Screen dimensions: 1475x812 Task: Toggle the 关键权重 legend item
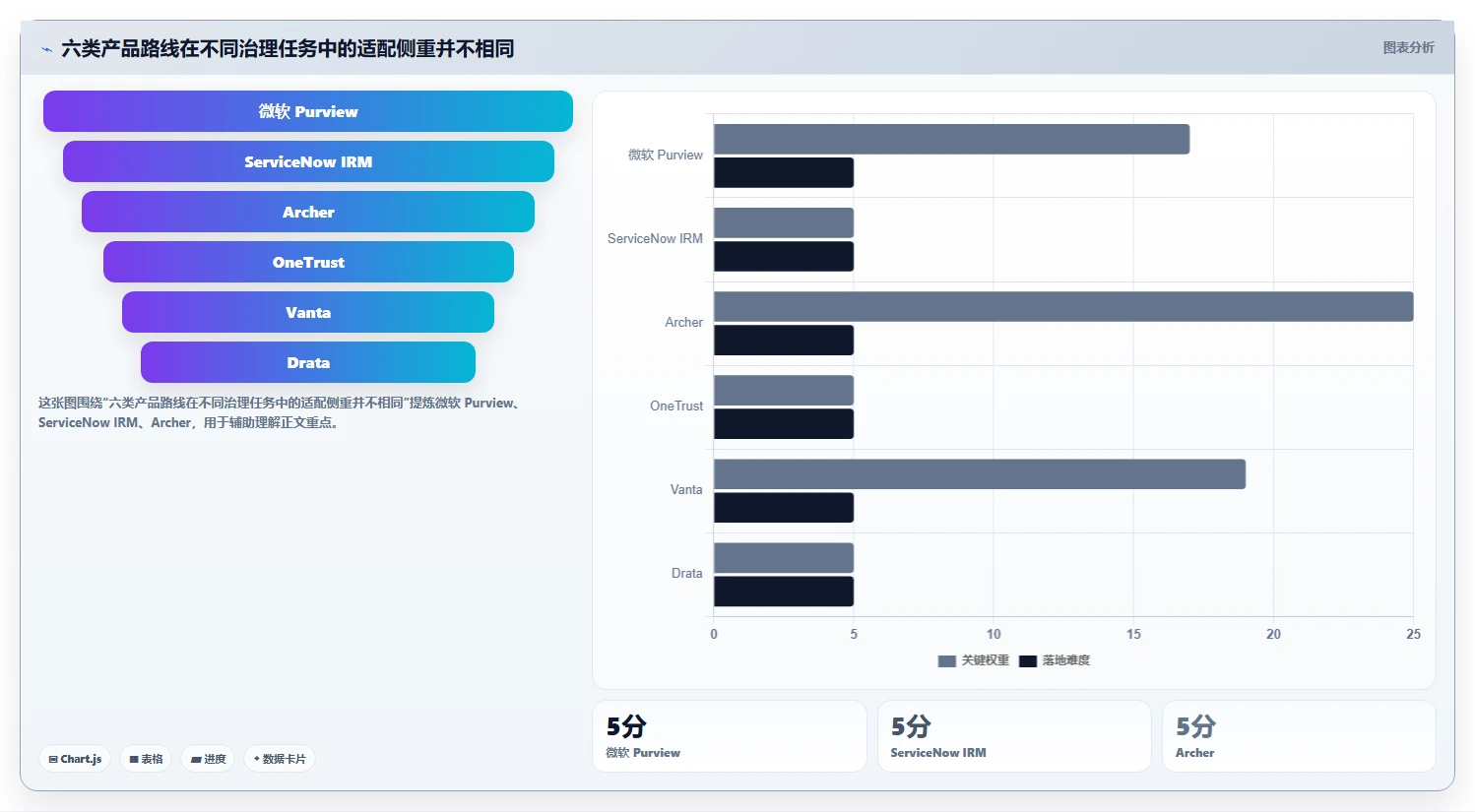click(x=974, y=660)
